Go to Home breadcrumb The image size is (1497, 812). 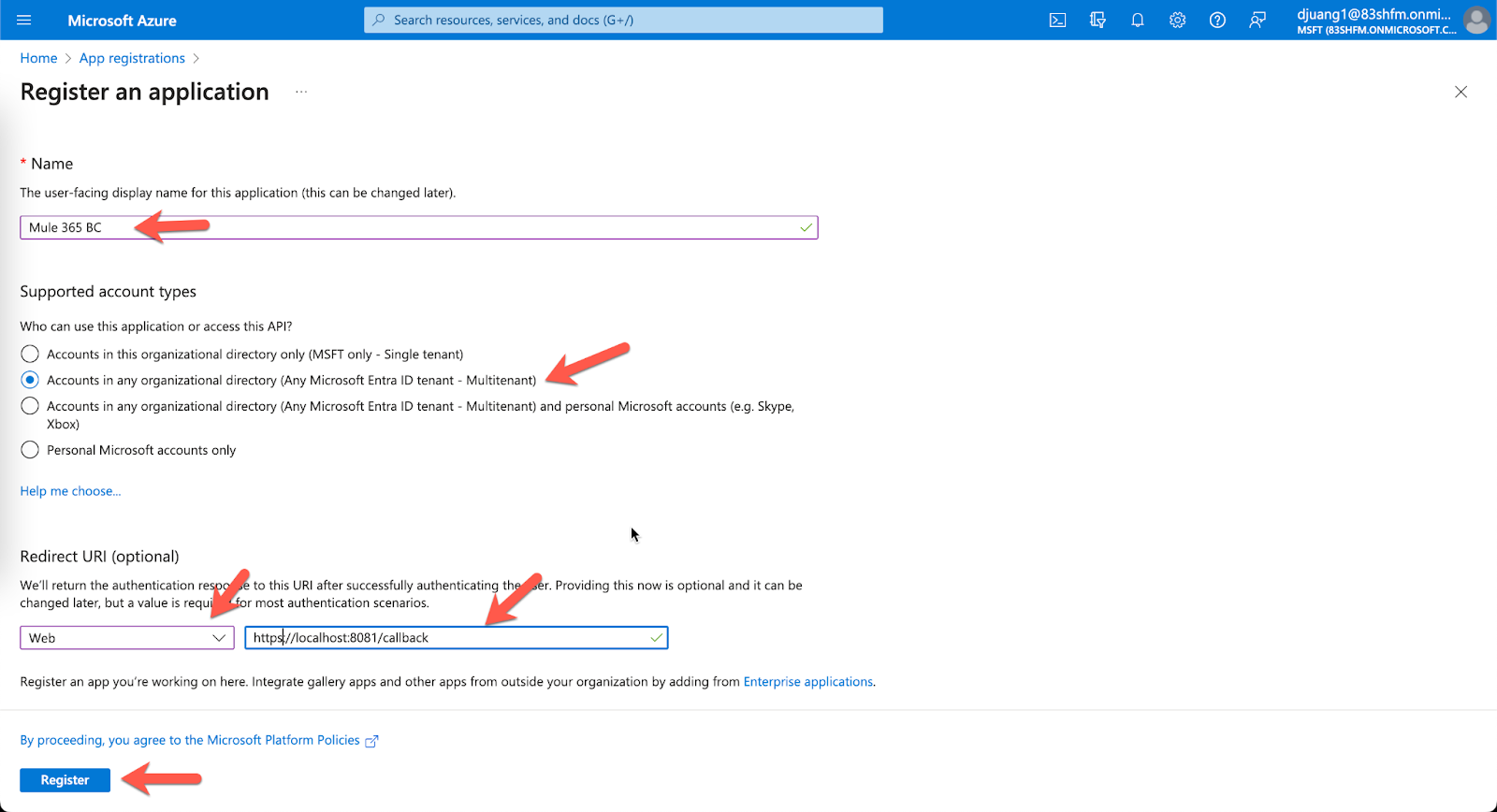[x=38, y=58]
